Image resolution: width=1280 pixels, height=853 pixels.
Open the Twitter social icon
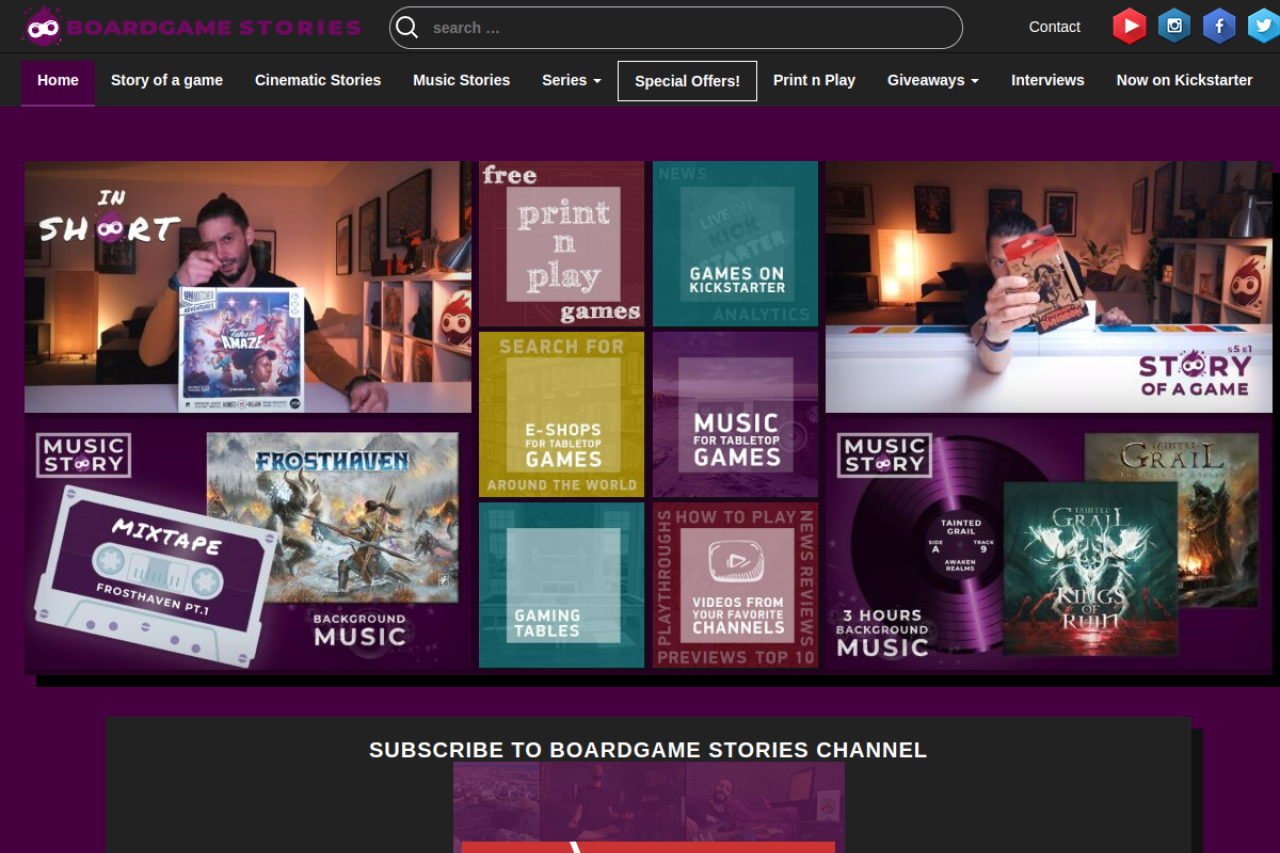click(x=1263, y=26)
